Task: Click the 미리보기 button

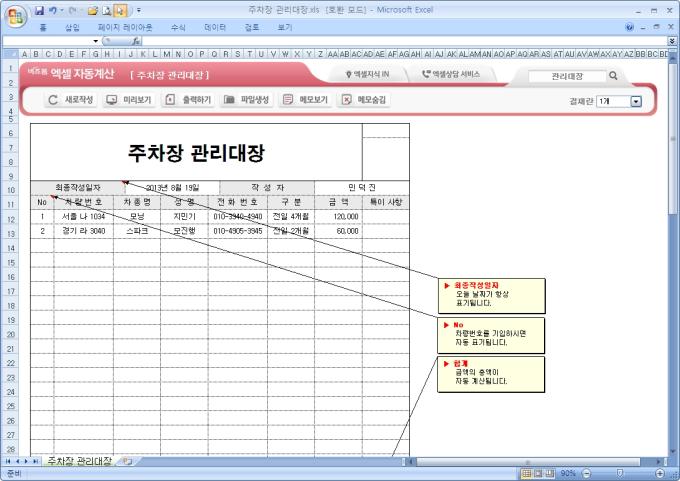Action: tap(129, 100)
